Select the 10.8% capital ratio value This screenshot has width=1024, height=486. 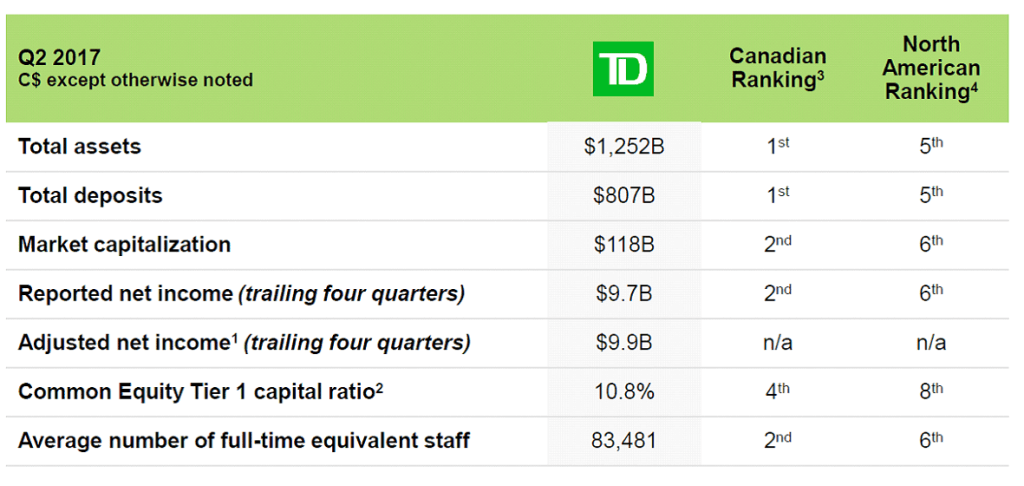(624, 392)
